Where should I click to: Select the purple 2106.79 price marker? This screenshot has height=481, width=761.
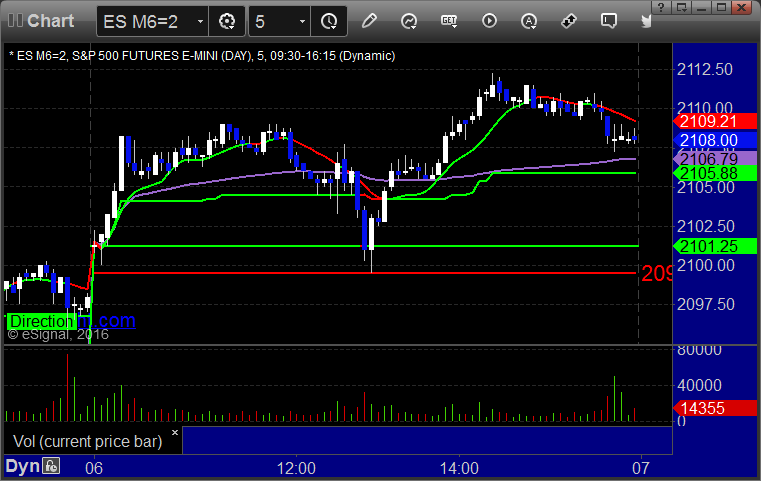click(715, 159)
